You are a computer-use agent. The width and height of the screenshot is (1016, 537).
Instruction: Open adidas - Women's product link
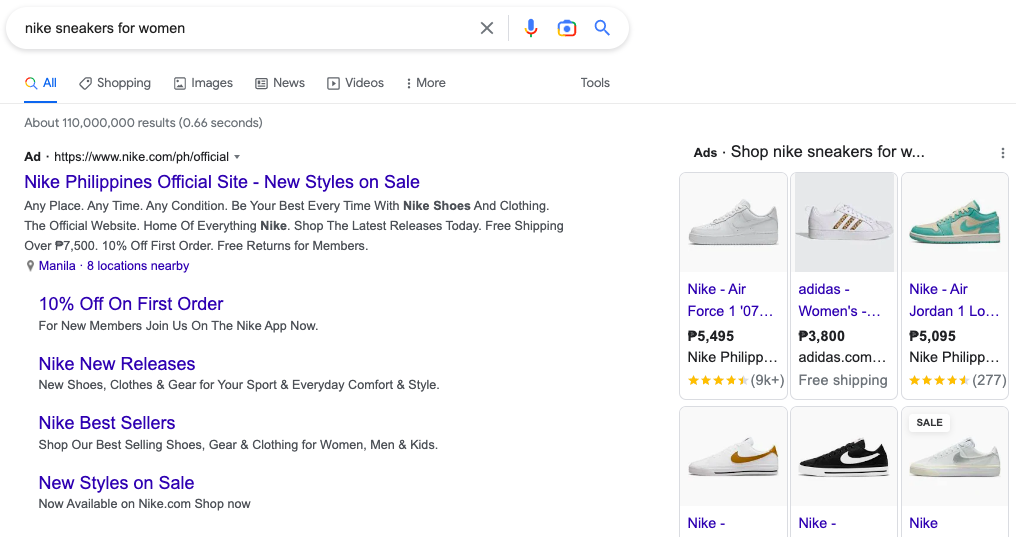click(839, 300)
